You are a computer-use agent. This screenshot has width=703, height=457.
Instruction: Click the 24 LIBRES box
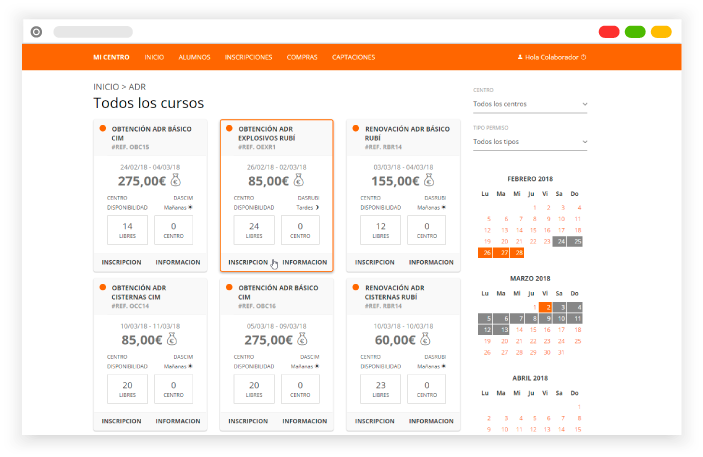[254, 230]
